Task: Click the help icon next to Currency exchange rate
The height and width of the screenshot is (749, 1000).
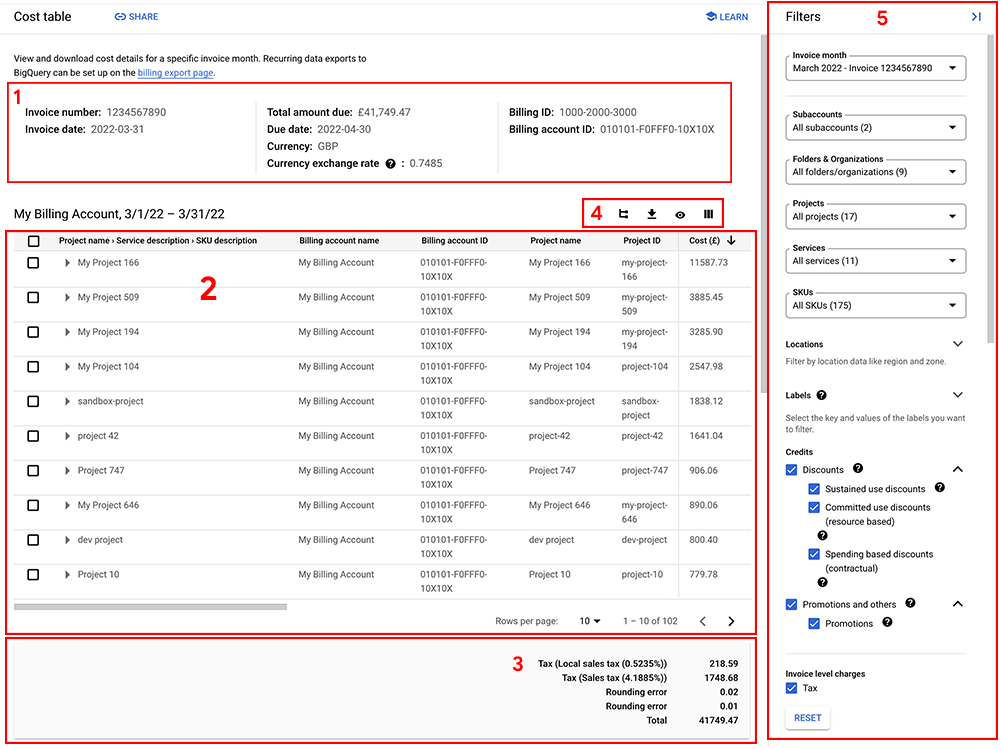Action: (x=390, y=164)
